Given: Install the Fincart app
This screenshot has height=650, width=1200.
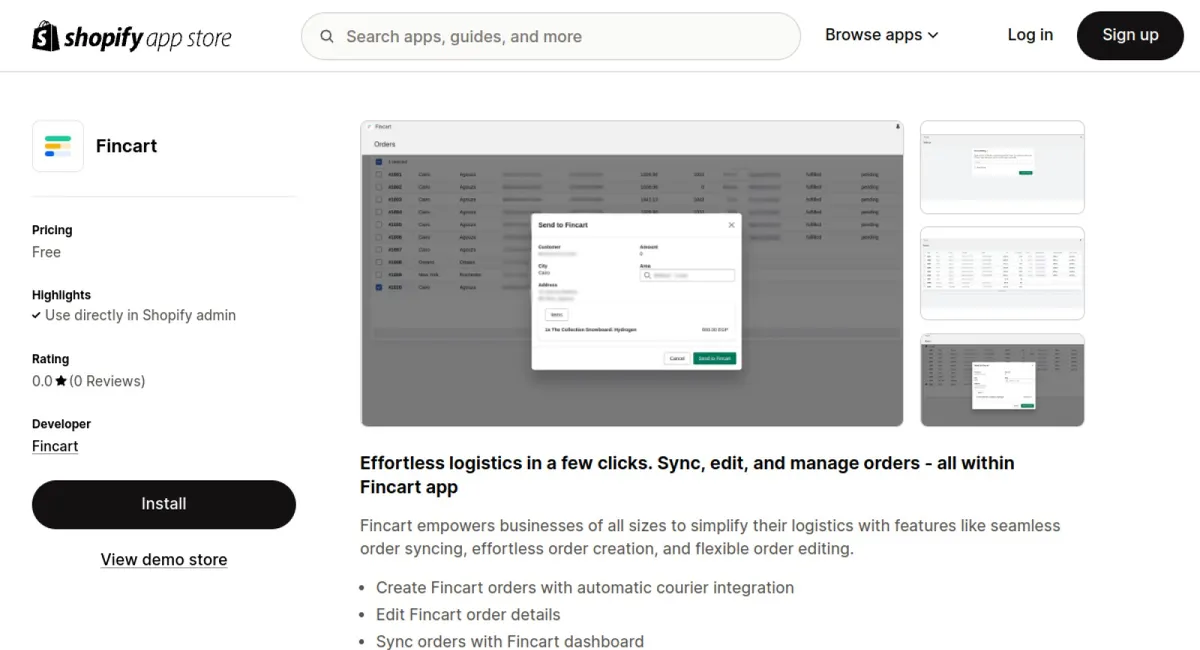Looking at the screenshot, I should pyautogui.click(x=164, y=504).
